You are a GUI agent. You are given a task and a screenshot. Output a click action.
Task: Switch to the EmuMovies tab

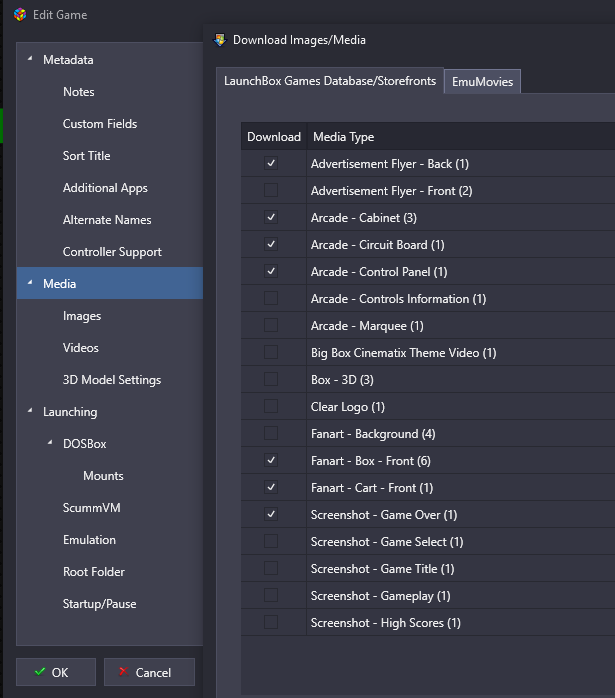click(482, 81)
